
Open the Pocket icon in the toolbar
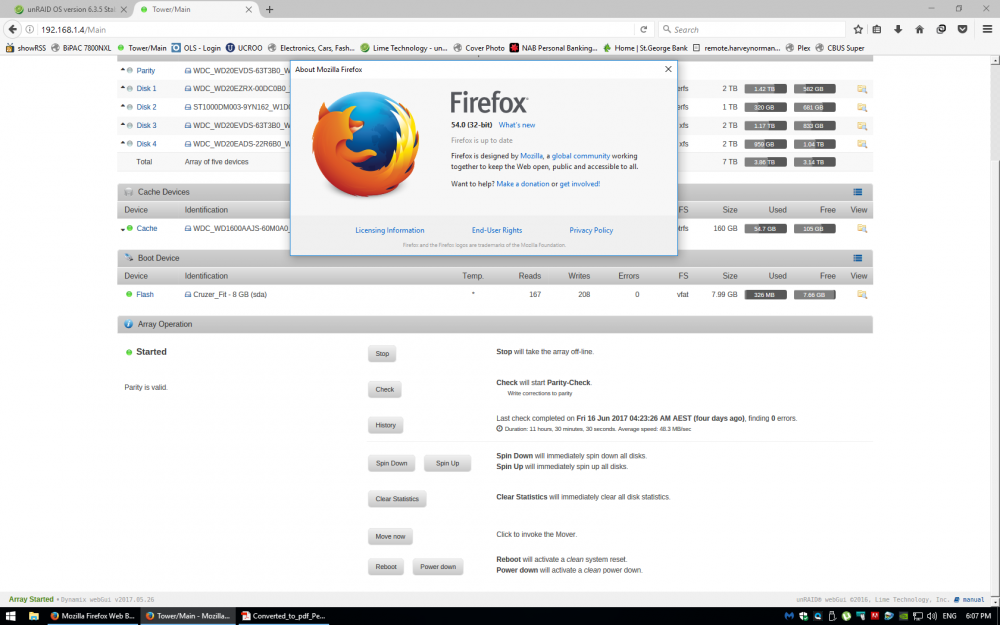[962, 29]
